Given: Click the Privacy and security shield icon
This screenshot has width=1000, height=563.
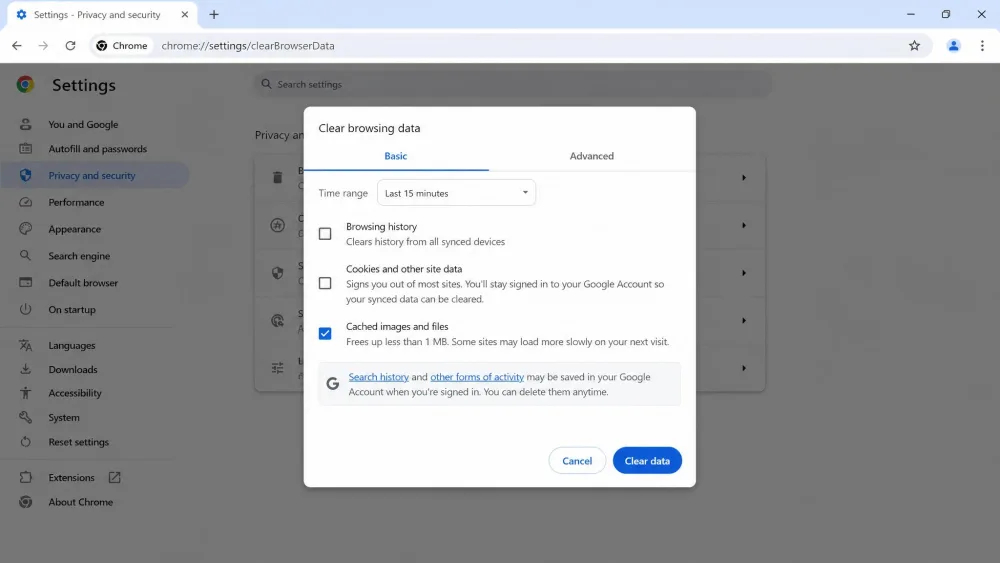Looking at the screenshot, I should coord(26,175).
